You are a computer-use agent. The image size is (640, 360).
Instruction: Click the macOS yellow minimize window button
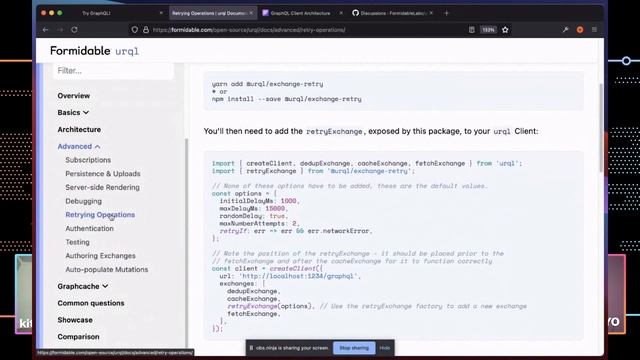(51, 13)
